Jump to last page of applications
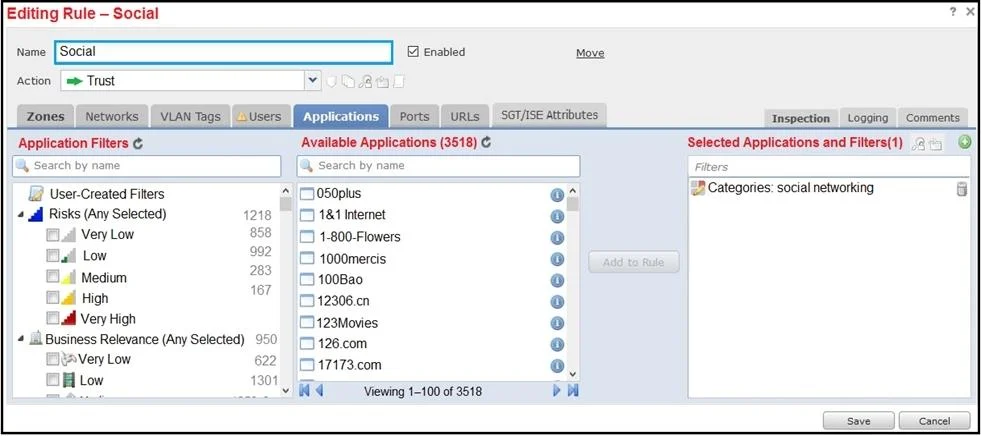The height and width of the screenshot is (436, 981). (573, 391)
